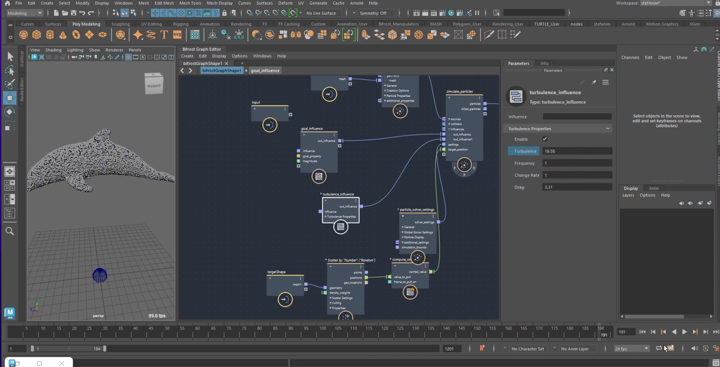Select the Lasso tool in toolbox
The image size is (720, 367).
tap(10, 70)
